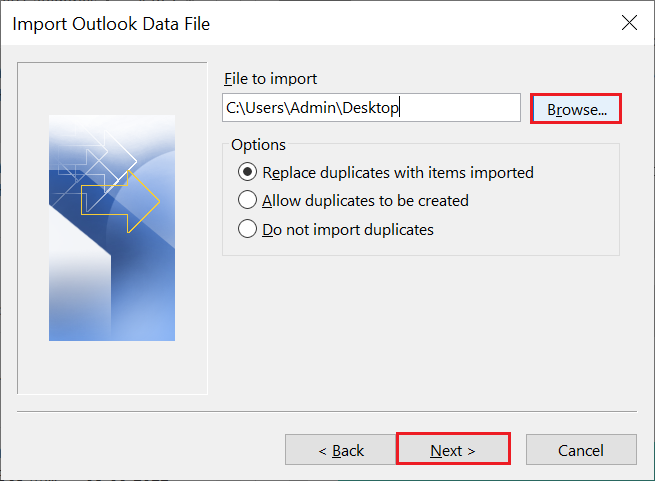Click the Browse... button
The image size is (655, 481).
[x=576, y=109]
